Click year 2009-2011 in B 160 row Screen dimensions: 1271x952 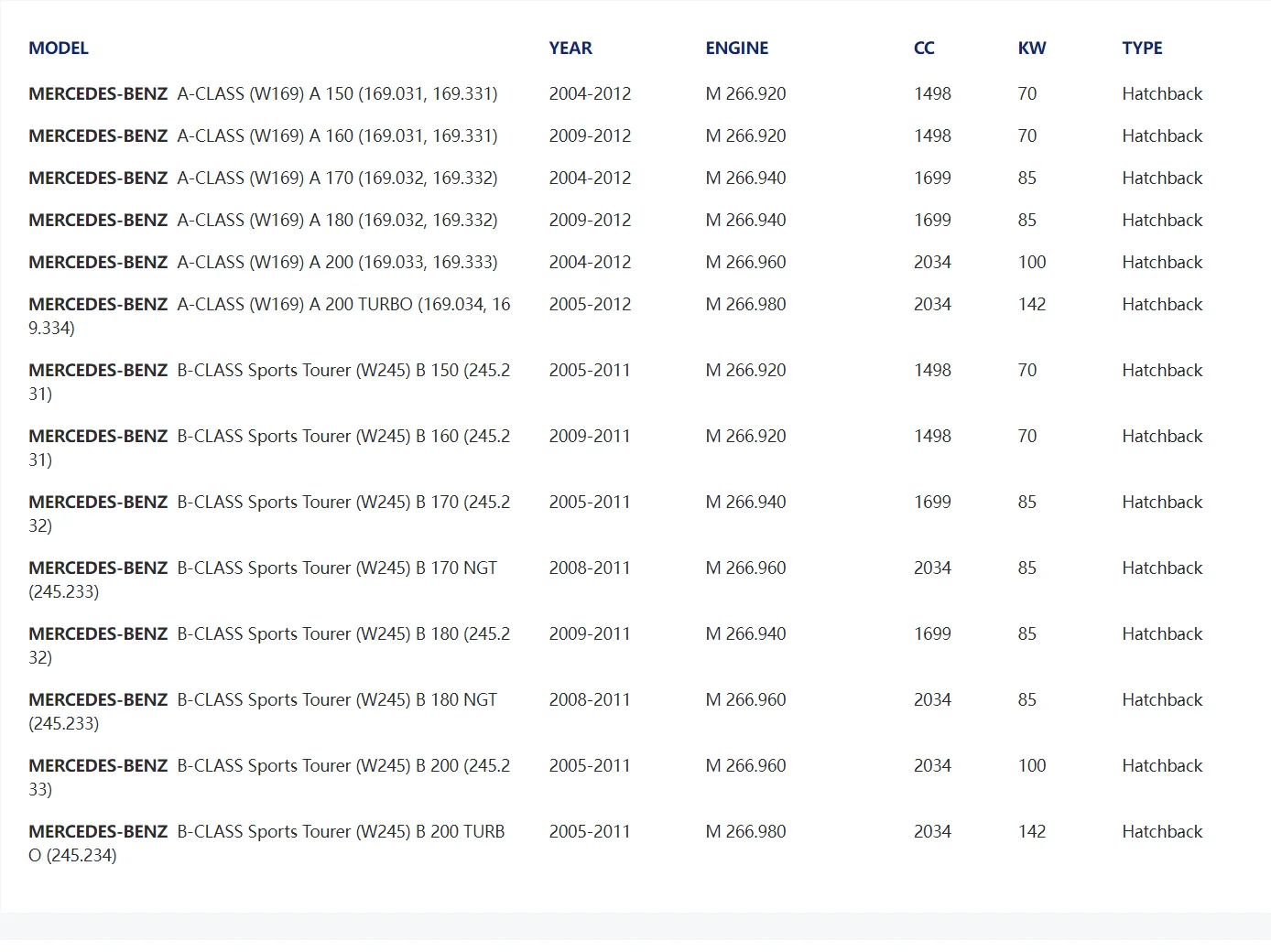tap(590, 436)
